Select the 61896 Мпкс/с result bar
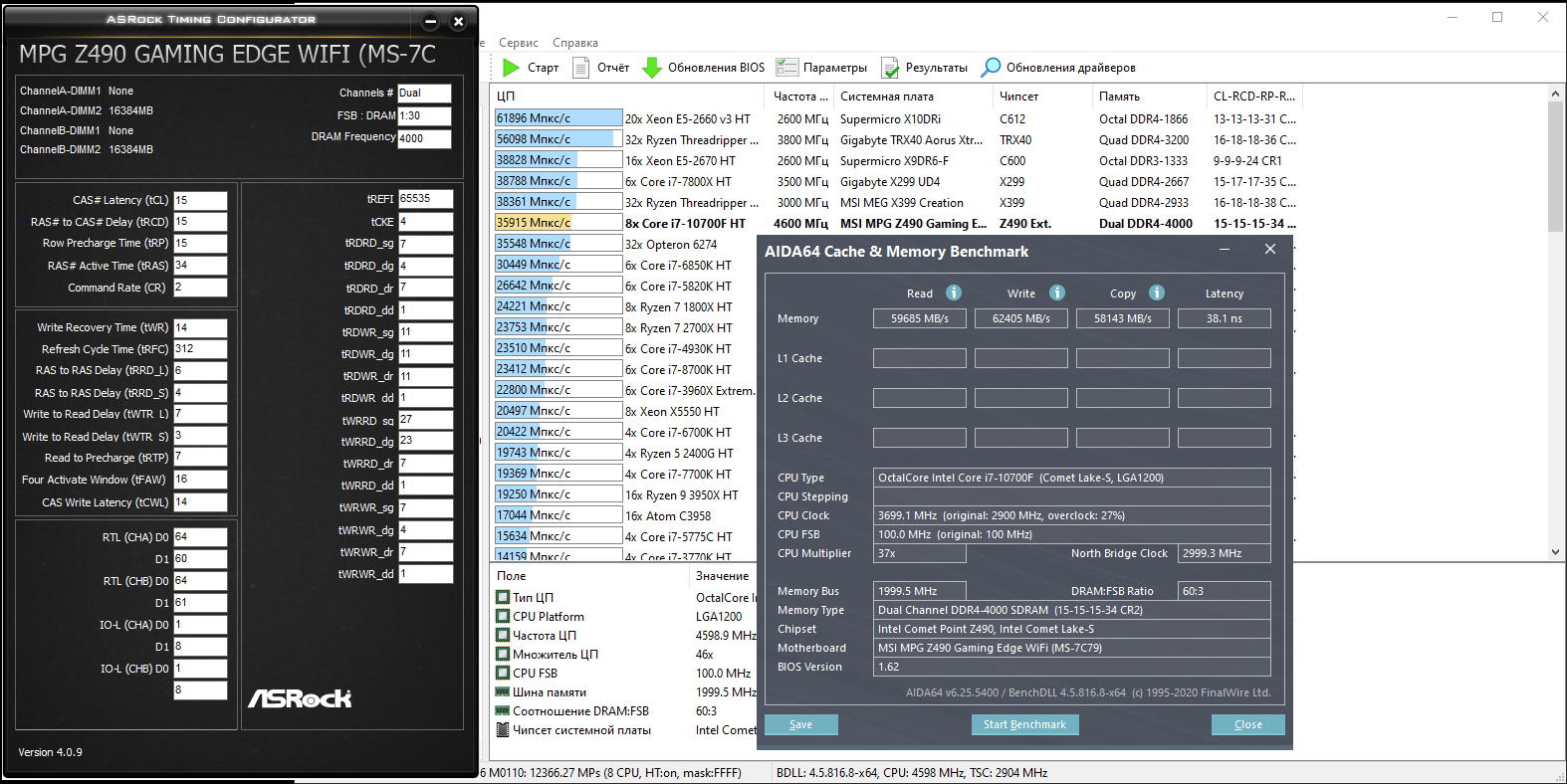The height and width of the screenshot is (784, 1567). [559, 118]
